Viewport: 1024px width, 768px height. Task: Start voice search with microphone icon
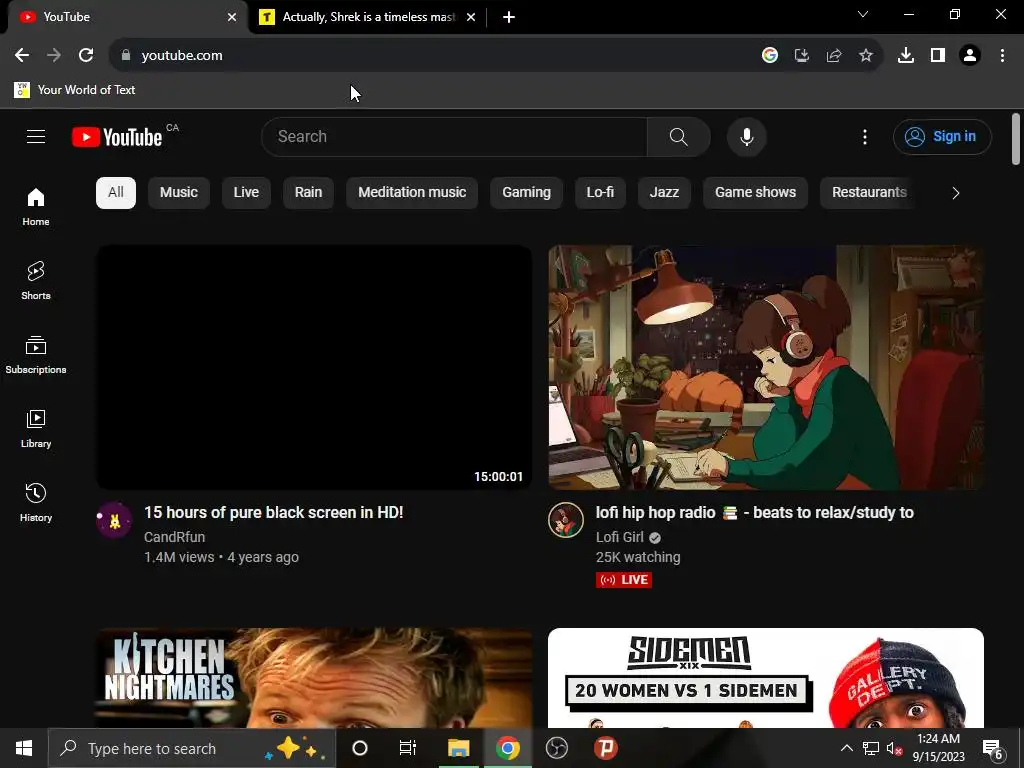pyautogui.click(x=746, y=136)
